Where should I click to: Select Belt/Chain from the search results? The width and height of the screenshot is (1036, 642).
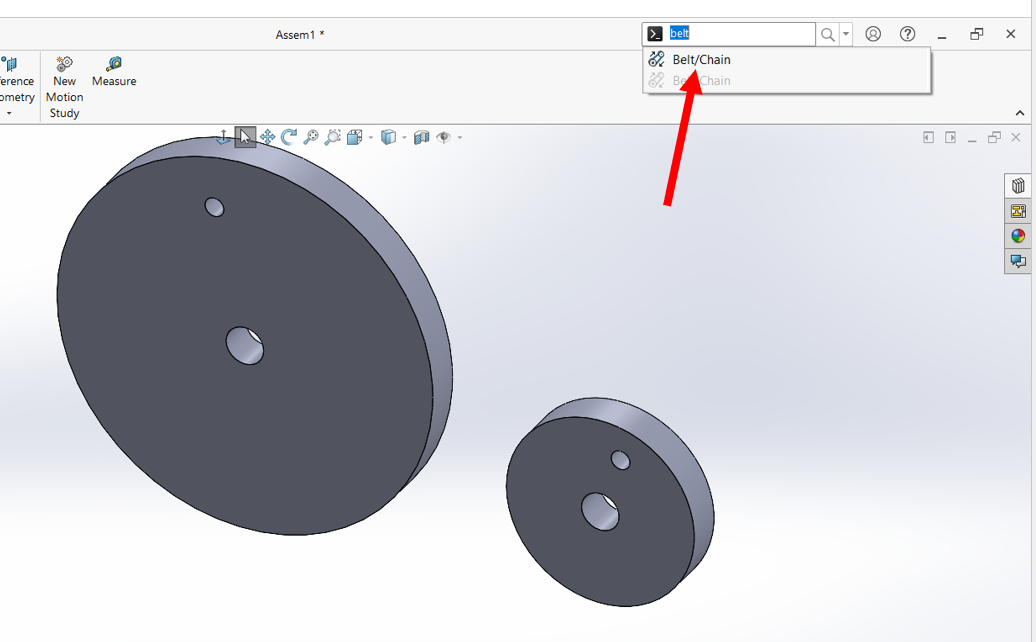tap(700, 59)
